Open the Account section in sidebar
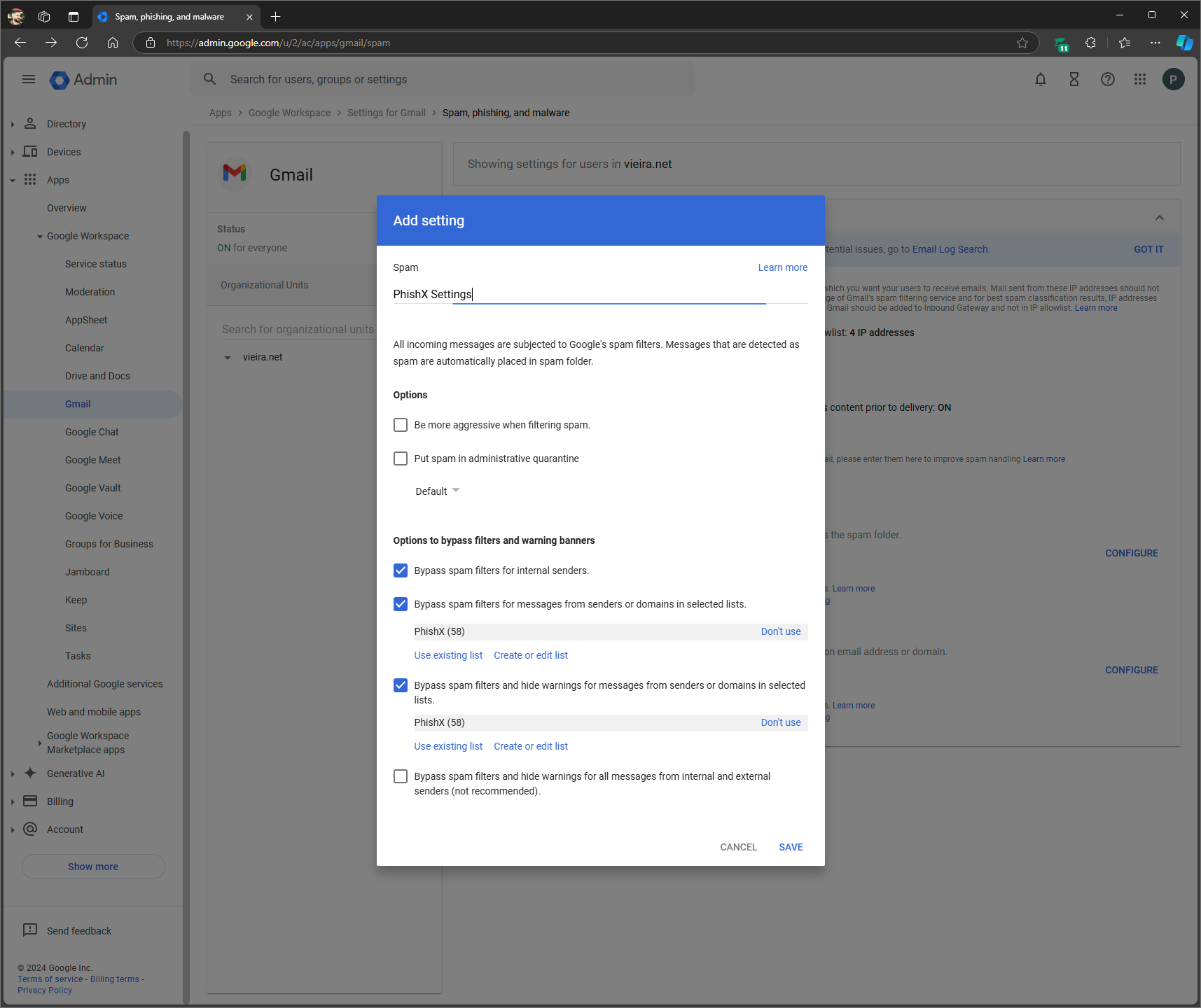Screen dimensions: 1201x1008 click(x=65, y=829)
